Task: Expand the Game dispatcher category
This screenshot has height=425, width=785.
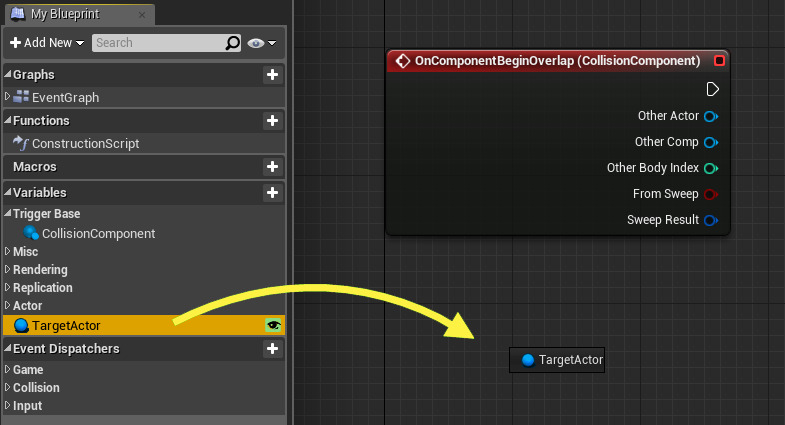Action: (x=7, y=369)
